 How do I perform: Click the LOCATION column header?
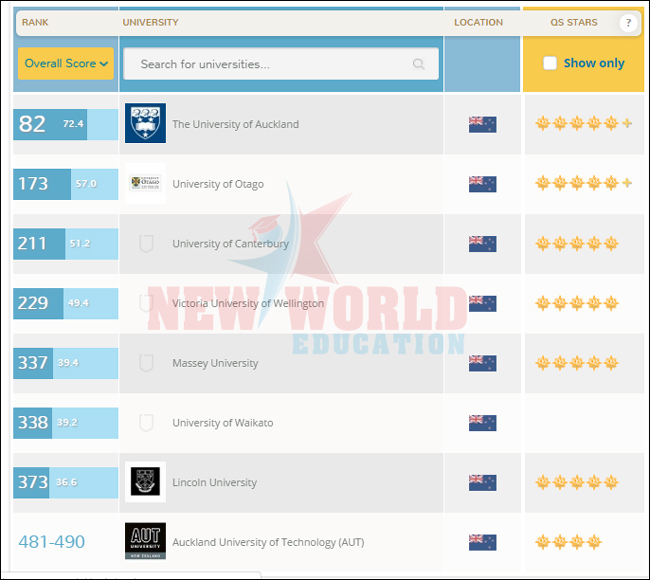[x=478, y=22]
